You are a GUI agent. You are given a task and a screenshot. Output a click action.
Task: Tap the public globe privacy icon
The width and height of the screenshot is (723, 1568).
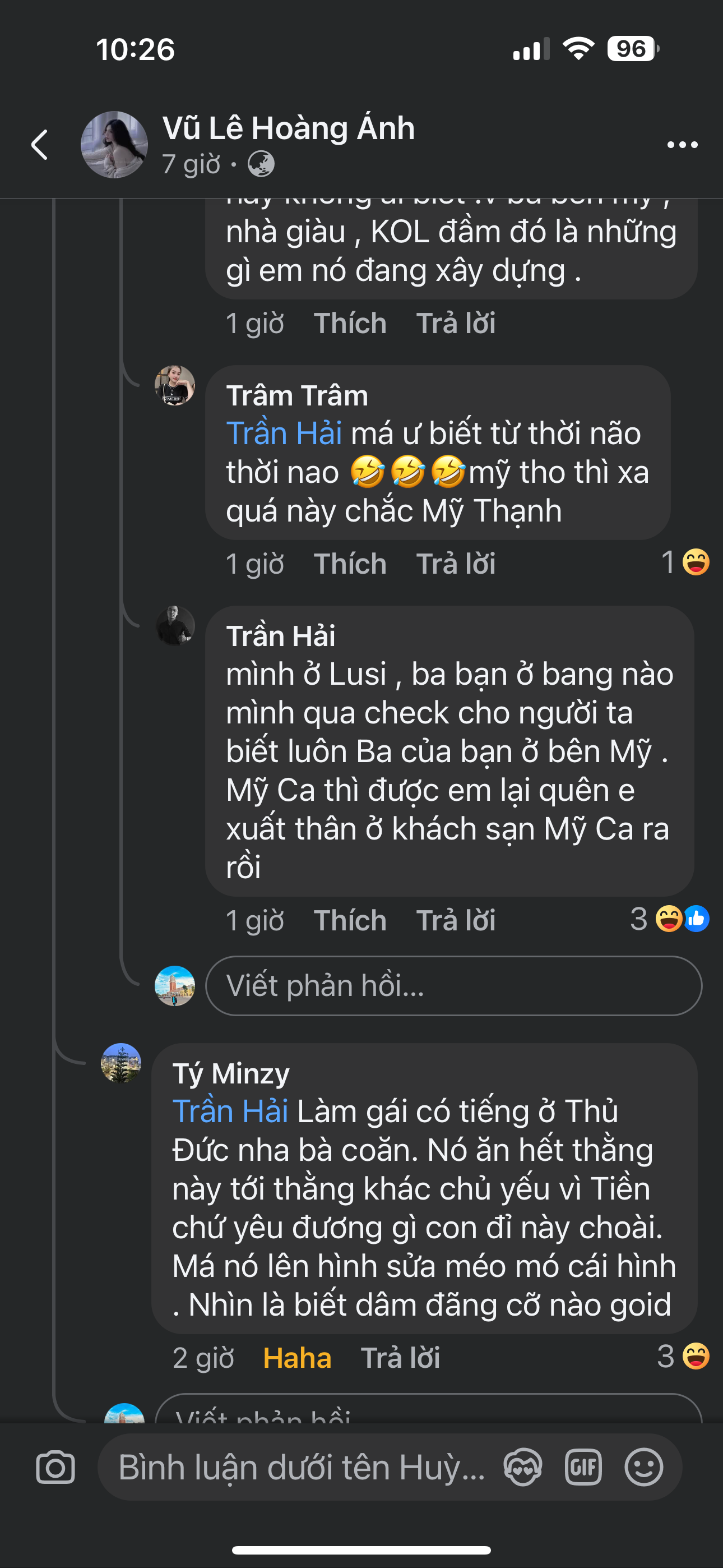(261, 164)
